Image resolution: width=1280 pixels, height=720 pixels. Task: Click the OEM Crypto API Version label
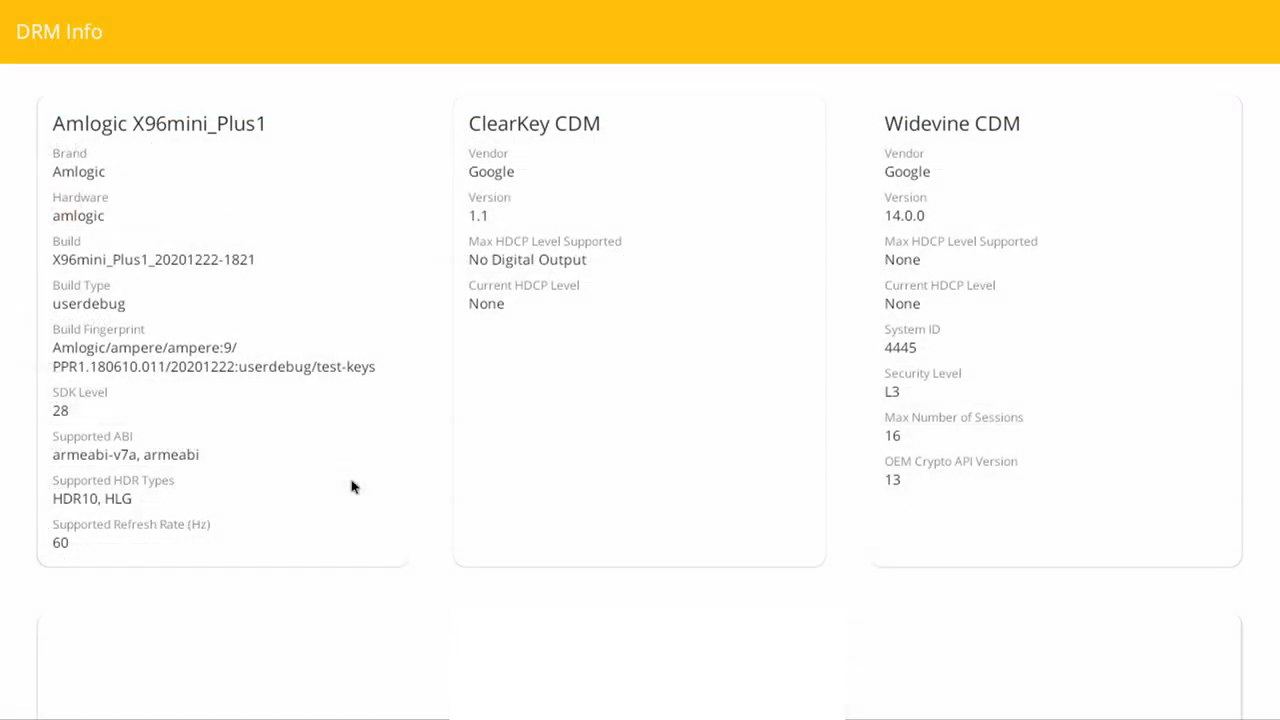[x=951, y=461]
